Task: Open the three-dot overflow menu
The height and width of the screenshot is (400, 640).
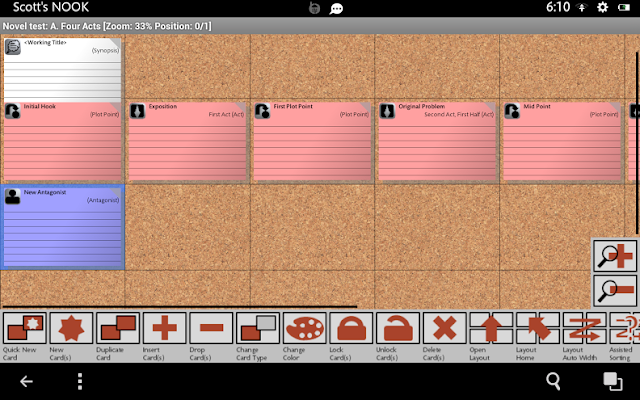Action: 80,382
